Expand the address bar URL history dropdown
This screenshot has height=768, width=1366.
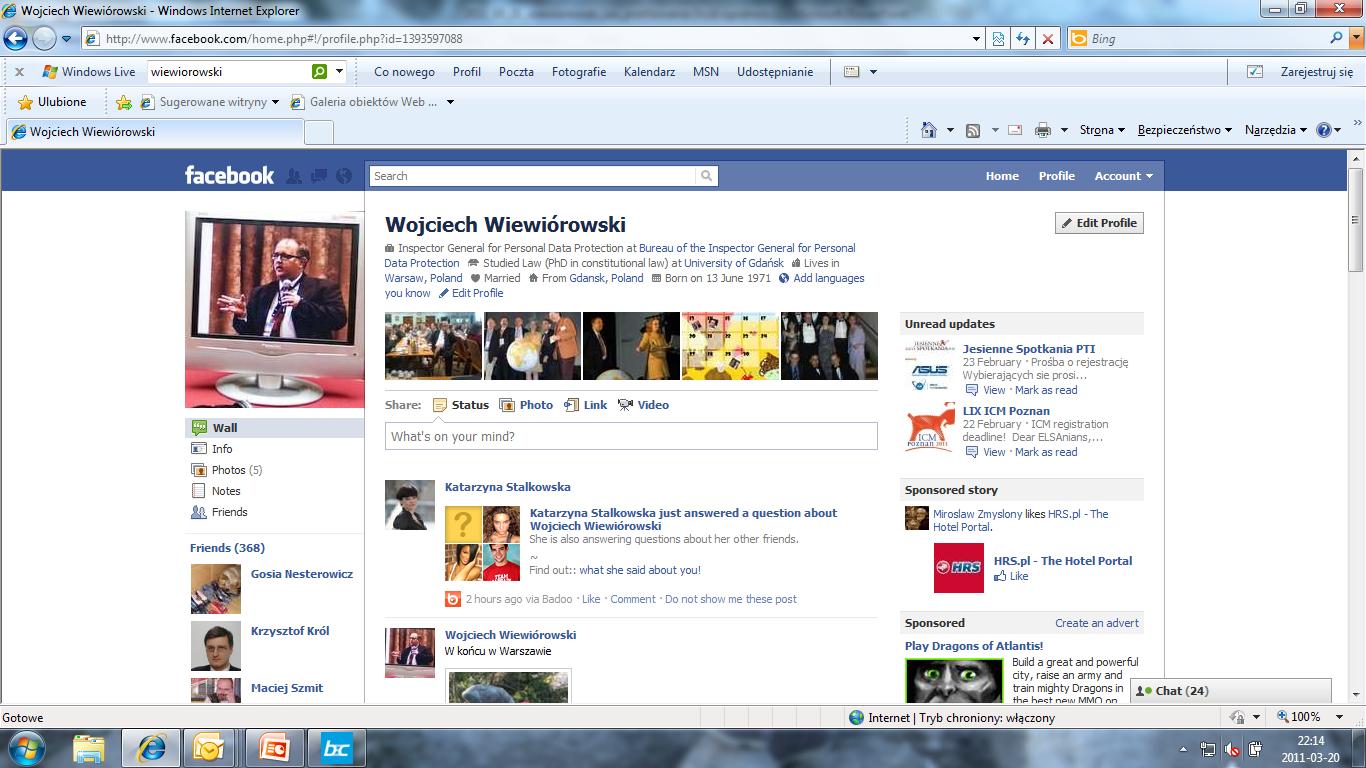click(x=977, y=39)
